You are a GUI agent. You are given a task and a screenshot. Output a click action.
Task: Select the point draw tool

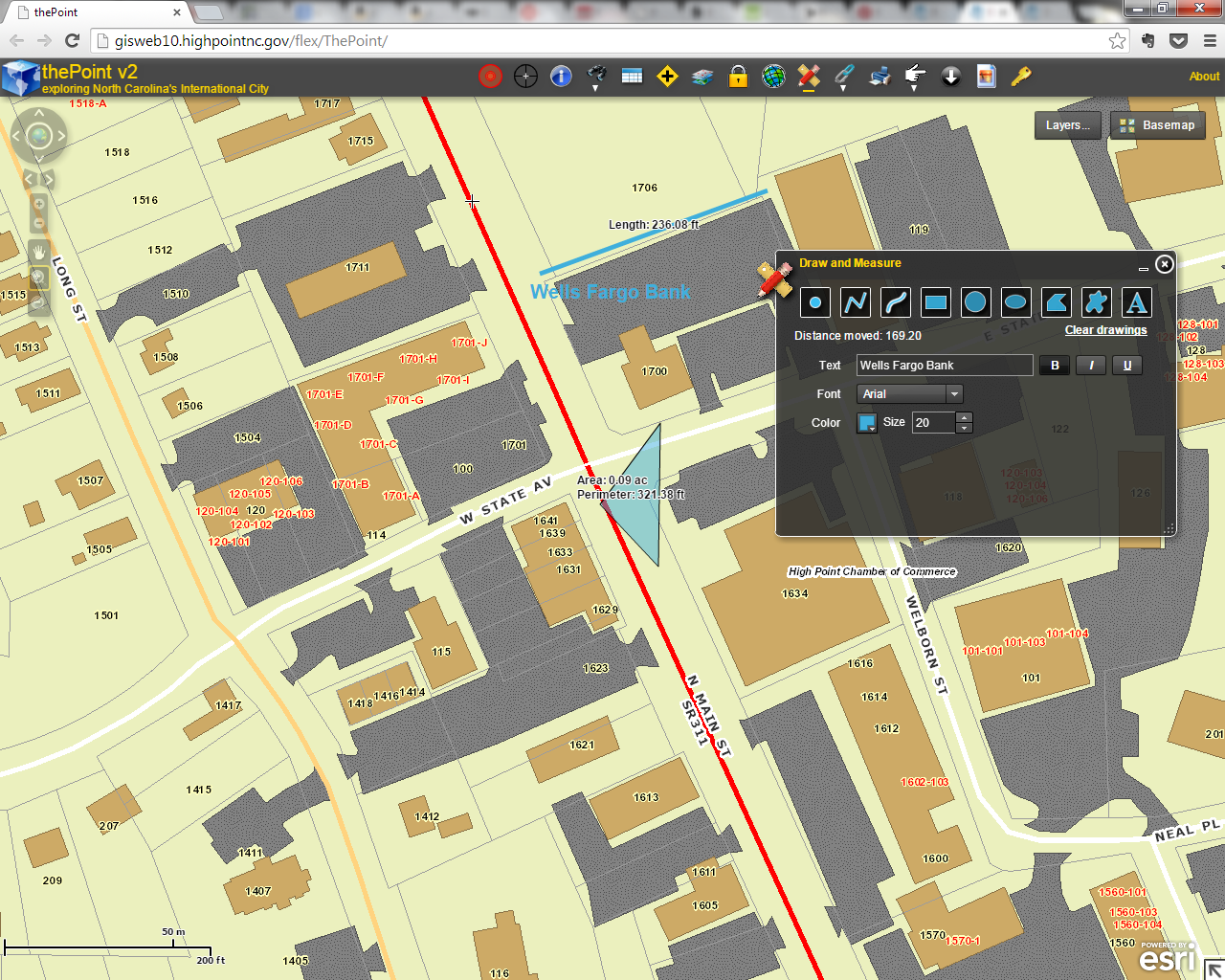[815, 302]
